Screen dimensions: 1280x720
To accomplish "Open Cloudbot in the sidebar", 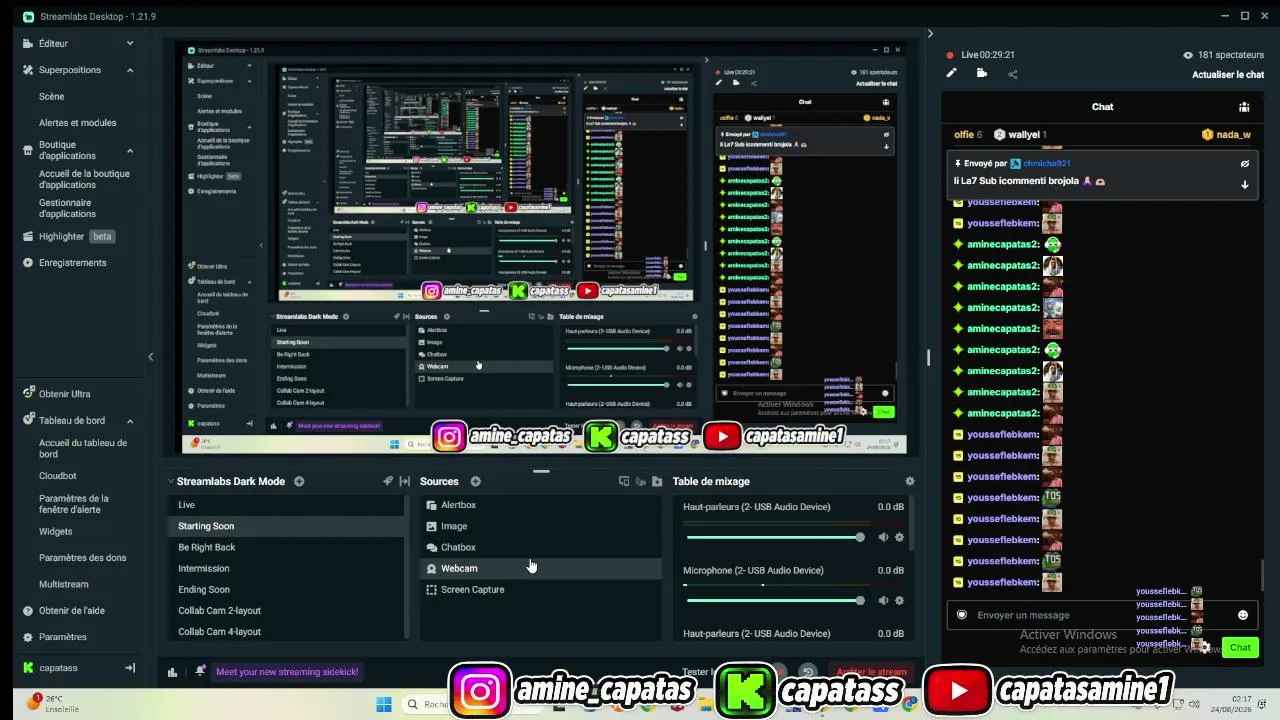I will (58, 476).
